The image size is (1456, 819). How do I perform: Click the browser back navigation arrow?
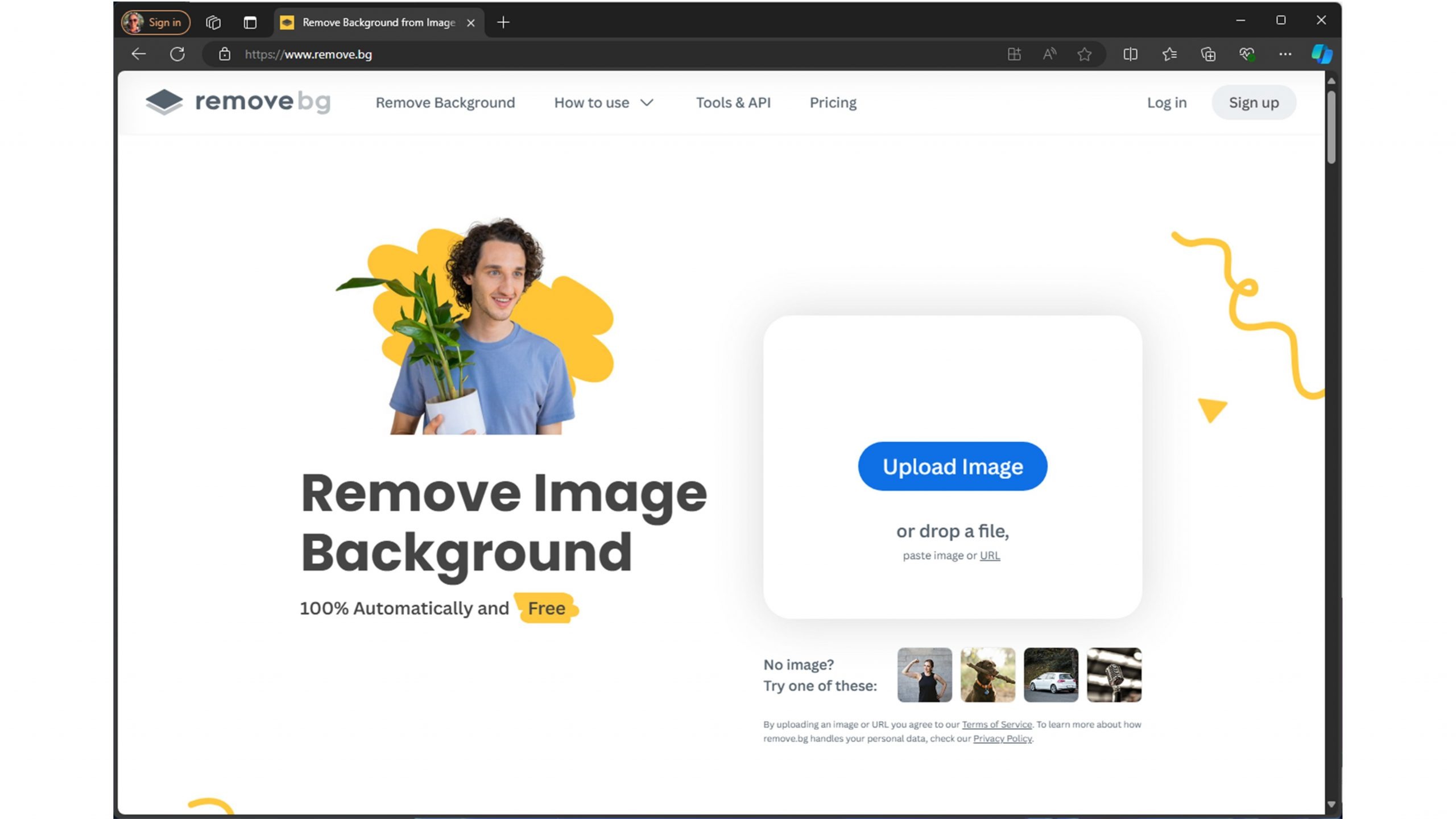(x=139, y=54)
